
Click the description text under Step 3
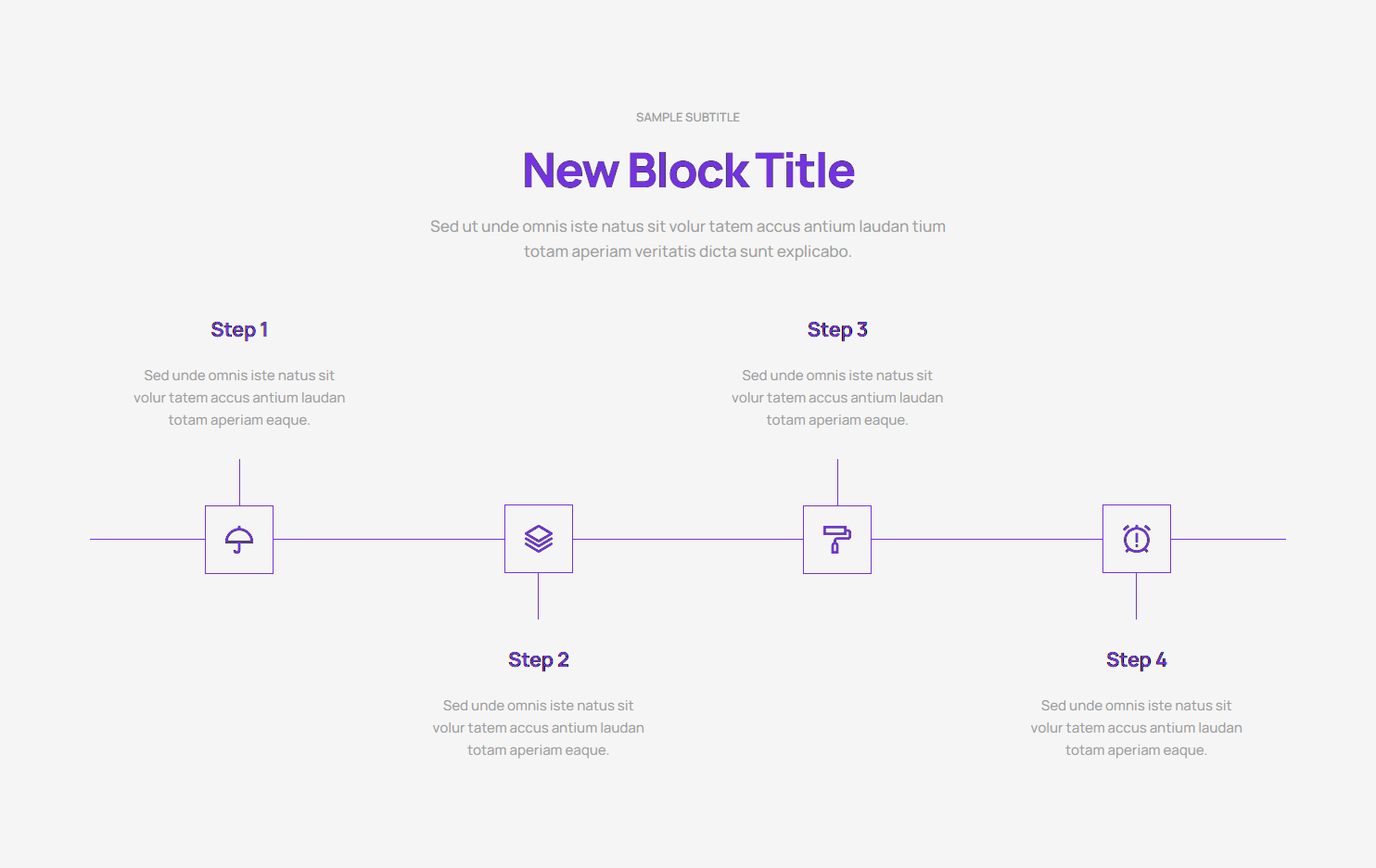click(x=837, y=398)
